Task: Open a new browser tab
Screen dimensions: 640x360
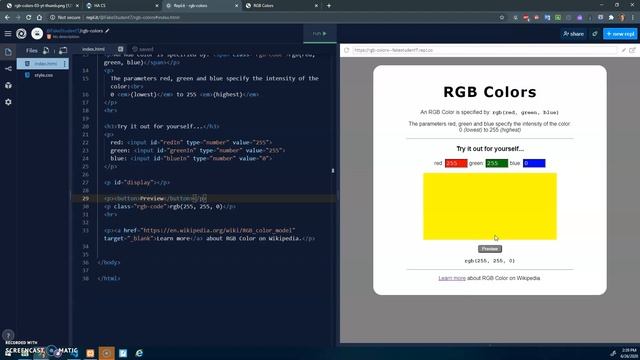Action: 329,6
